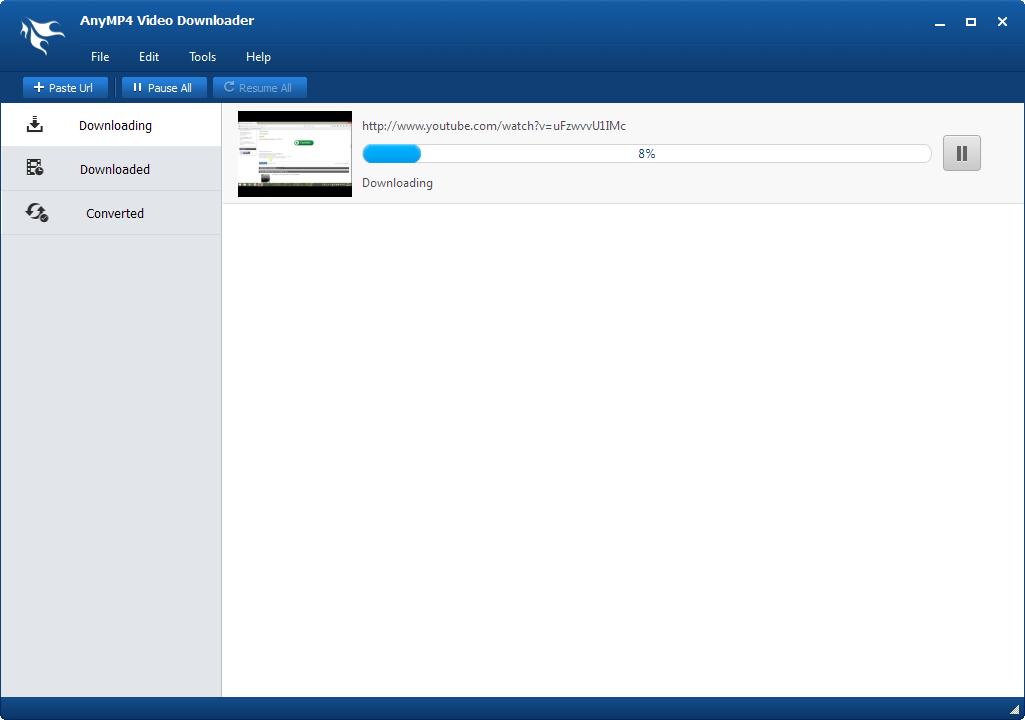This screenshot has height=720, width=1025.
Task: Open the Tools menu
Action: 202,57
